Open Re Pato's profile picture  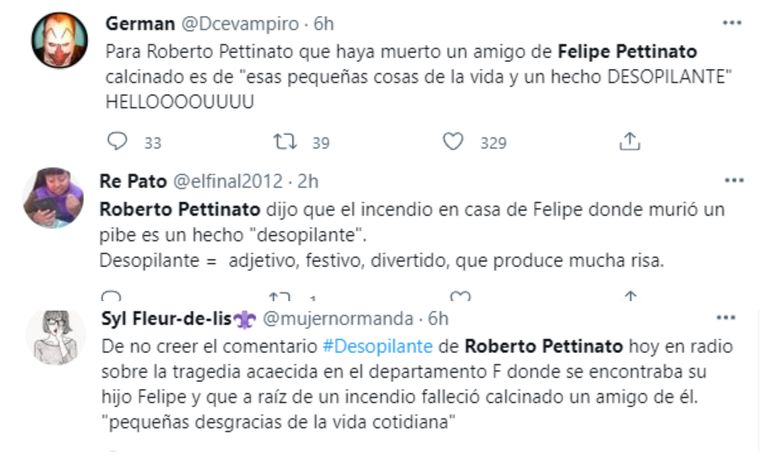point(52,197)
